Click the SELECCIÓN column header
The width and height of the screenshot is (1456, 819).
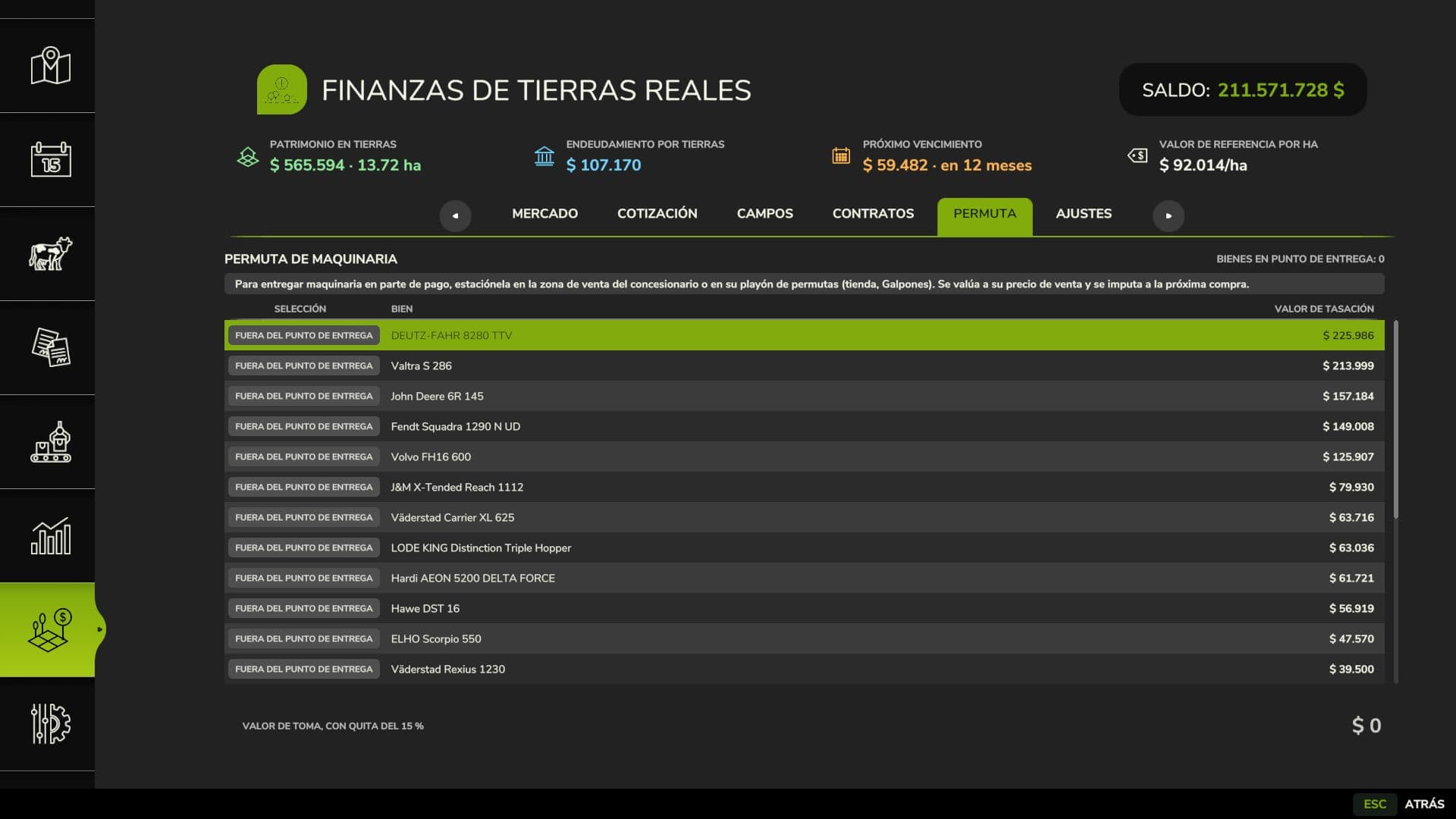(x=300, y=309)
